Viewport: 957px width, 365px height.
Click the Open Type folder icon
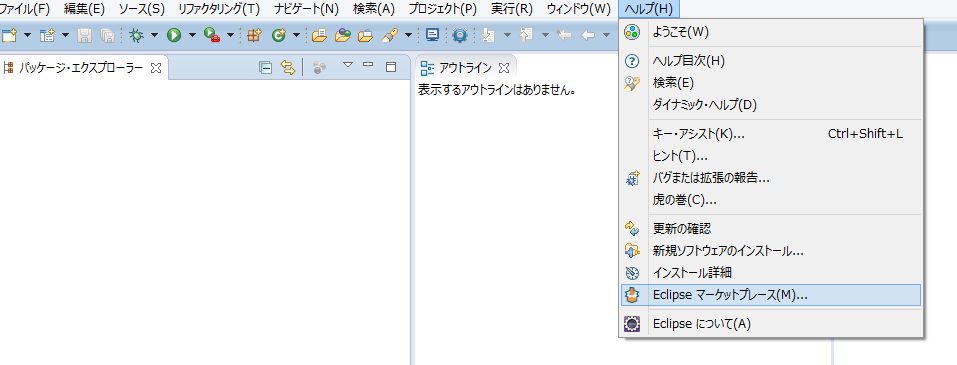pos(319,35)
